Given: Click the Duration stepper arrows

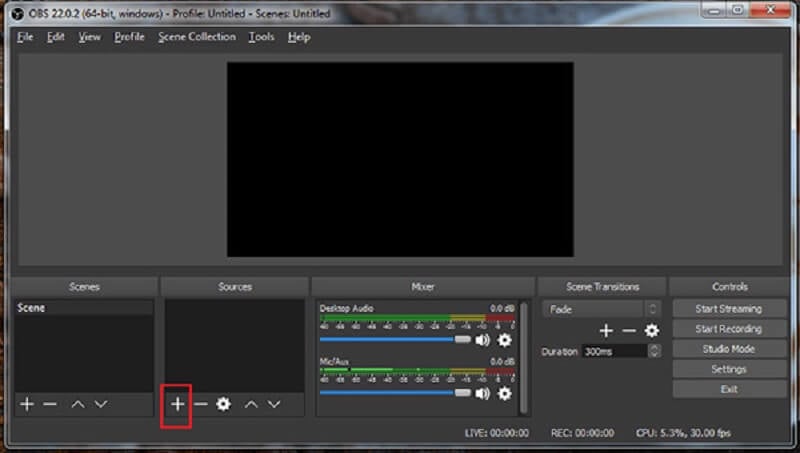Looking at the screenshot, I should click(654, 351).
